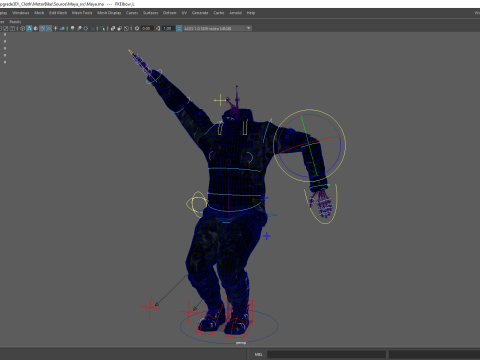Open the Generate menu
This screenshot has width=480, height=360.
200,13
